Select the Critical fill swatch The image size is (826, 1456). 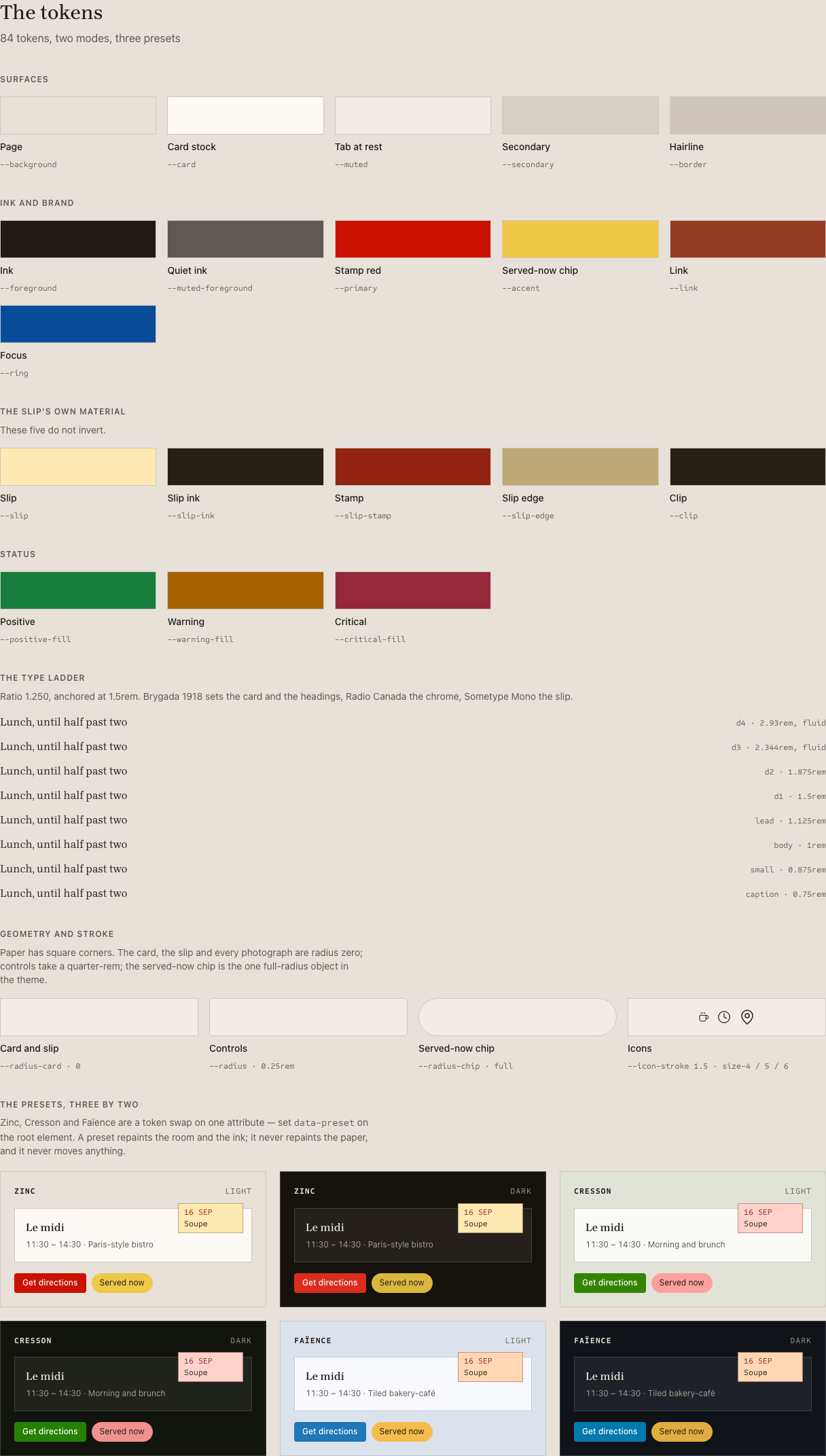[x=413, y=590]
